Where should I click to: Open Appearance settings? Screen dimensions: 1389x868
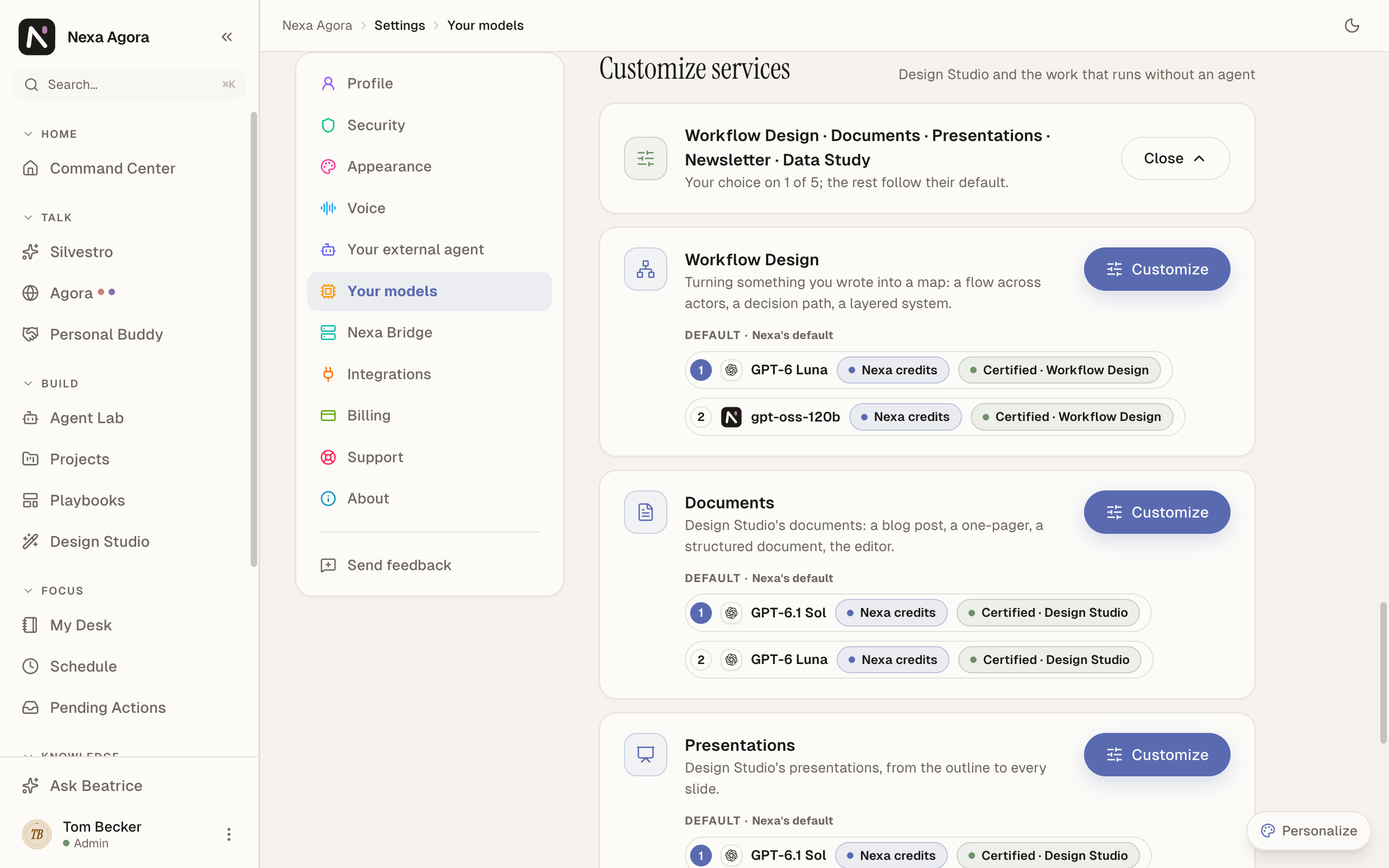coord(429,167)
